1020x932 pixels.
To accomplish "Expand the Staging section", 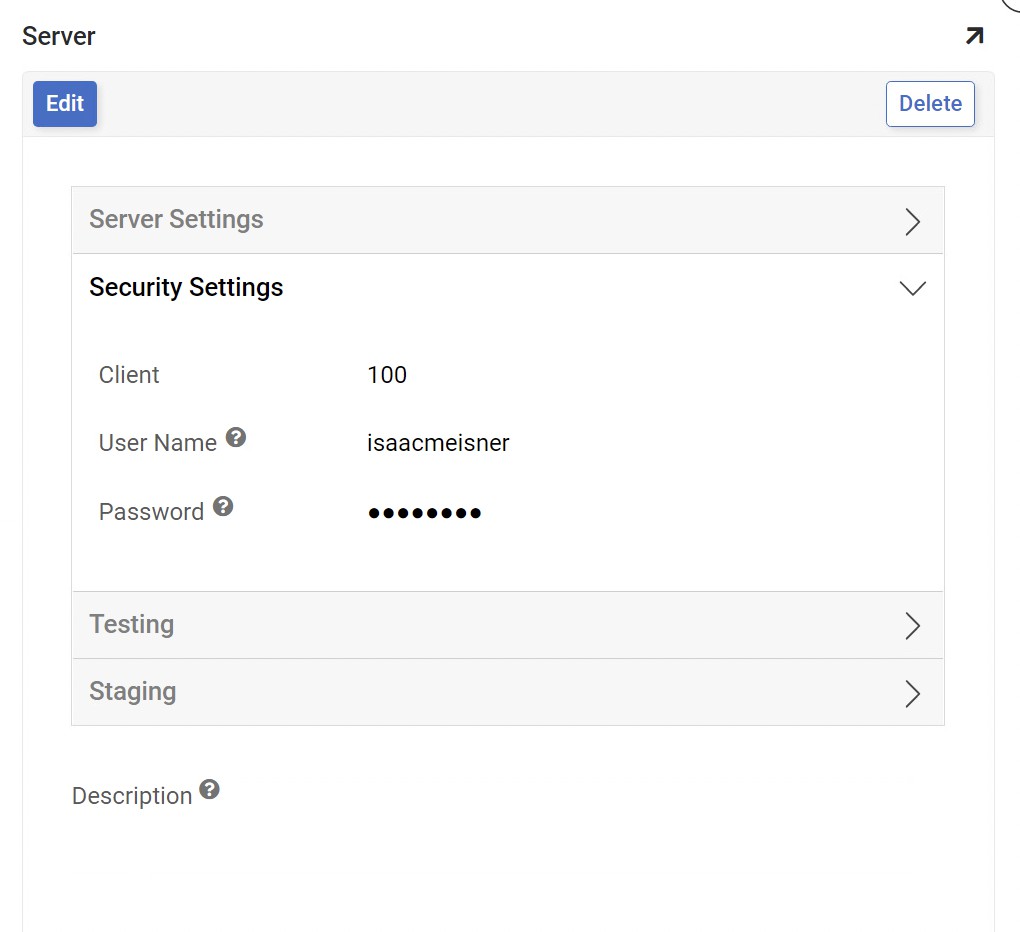I will [x=911, y=693].
